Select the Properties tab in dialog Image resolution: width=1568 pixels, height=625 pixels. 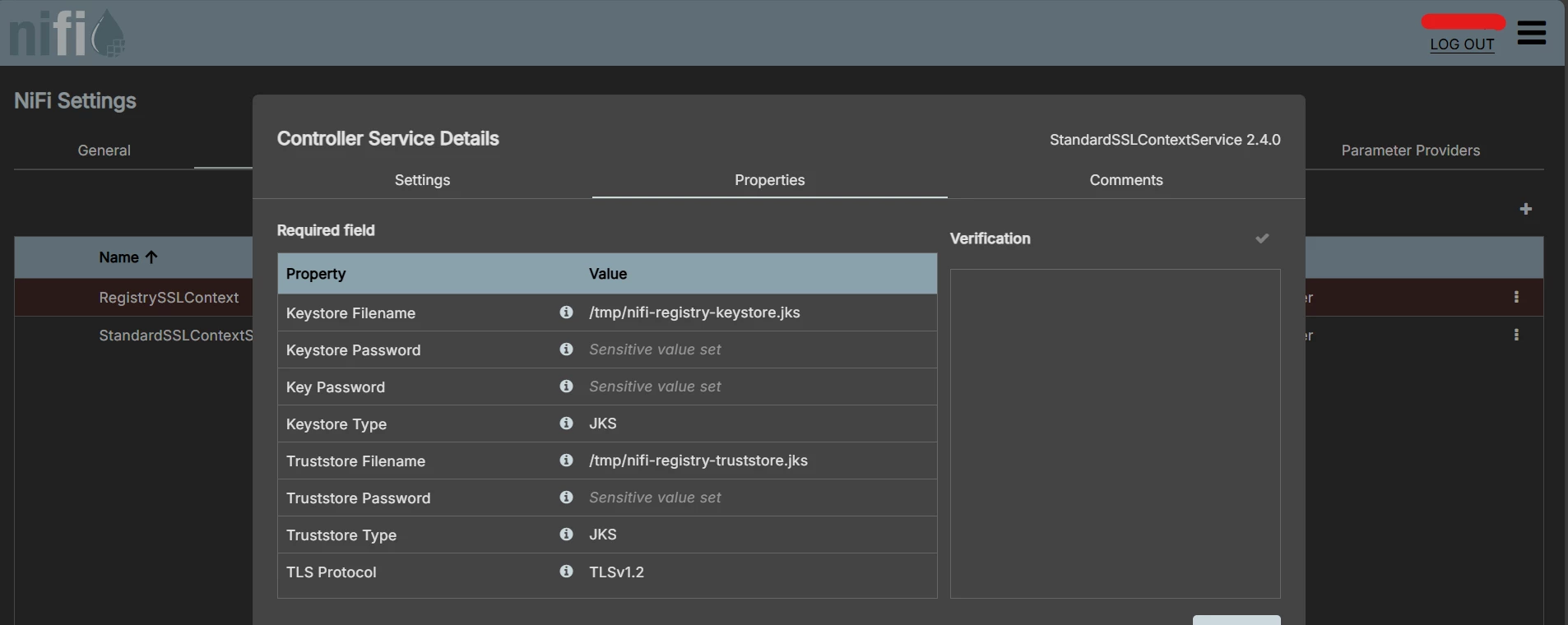tap(769, 180)
